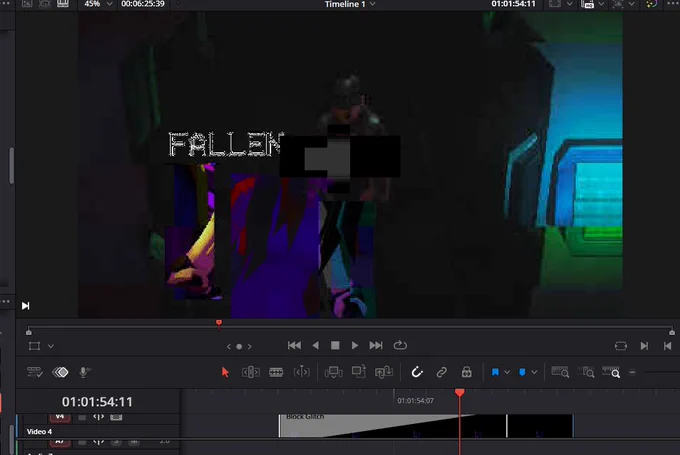This screenshot has width=680, height=455.
Task: Jump to the previous keyframe arrow
Action: pos(229,346)
